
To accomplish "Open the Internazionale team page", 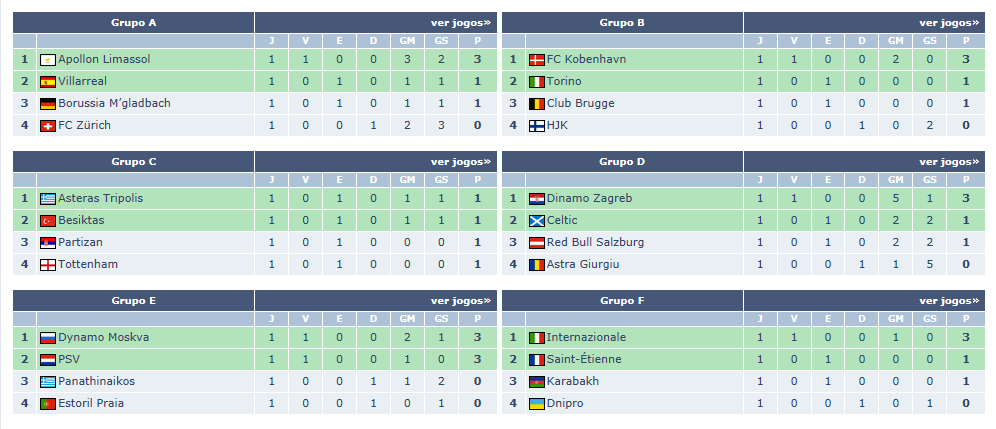I will click(586, 338).
